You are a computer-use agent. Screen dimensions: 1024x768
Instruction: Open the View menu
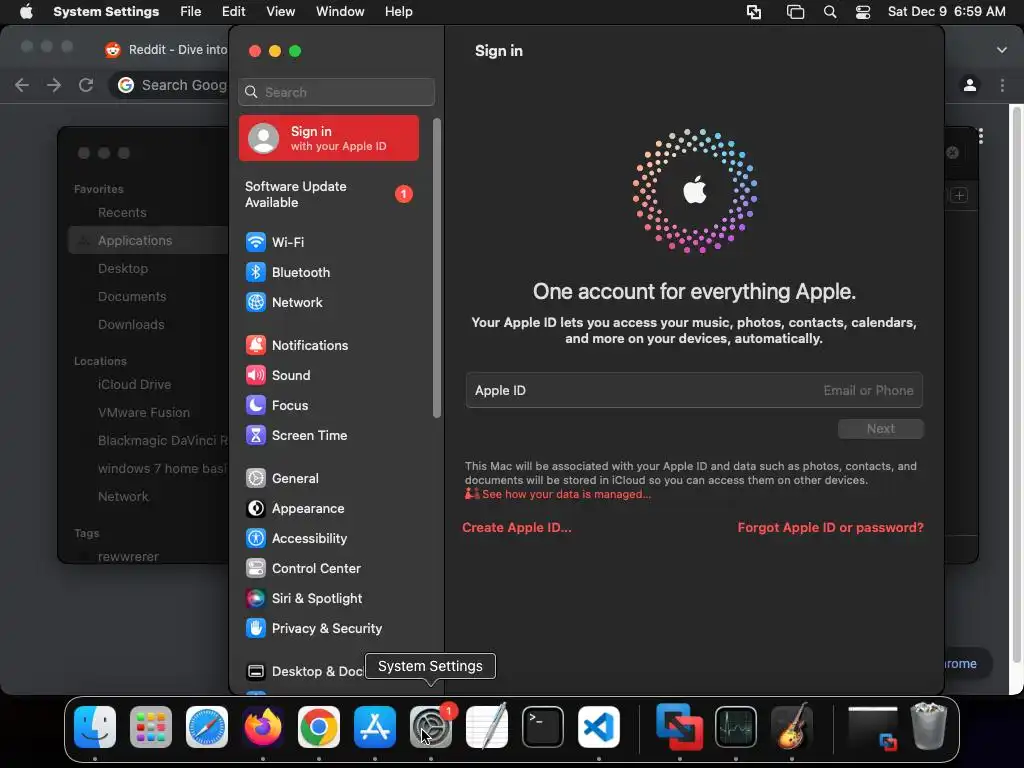pyautogui.click(x=281, y=12)
